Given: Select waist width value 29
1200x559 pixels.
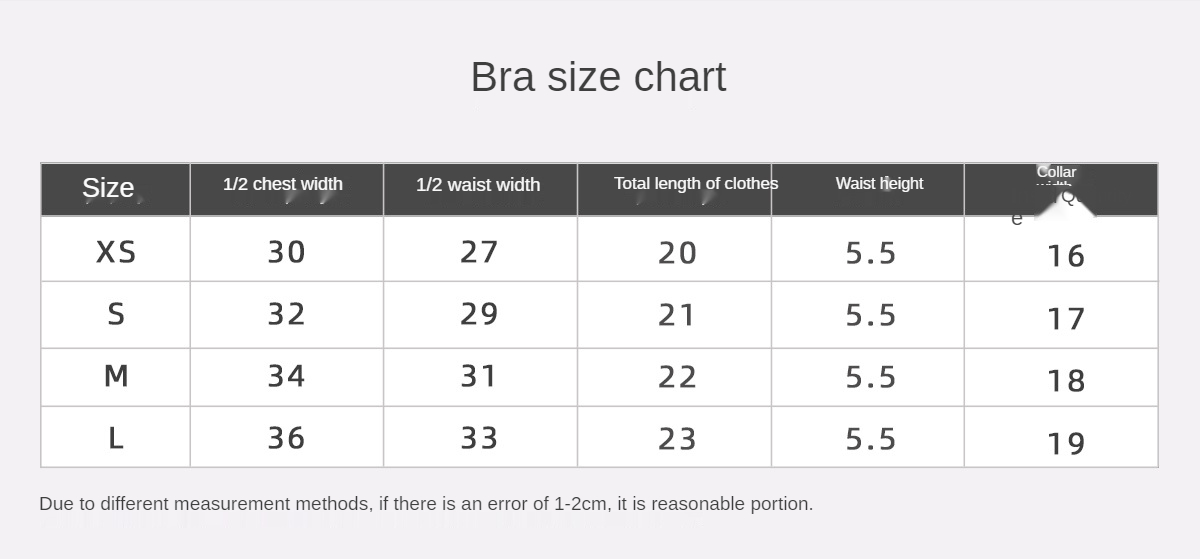Looking at the screenshot, I should pos(479,314).
